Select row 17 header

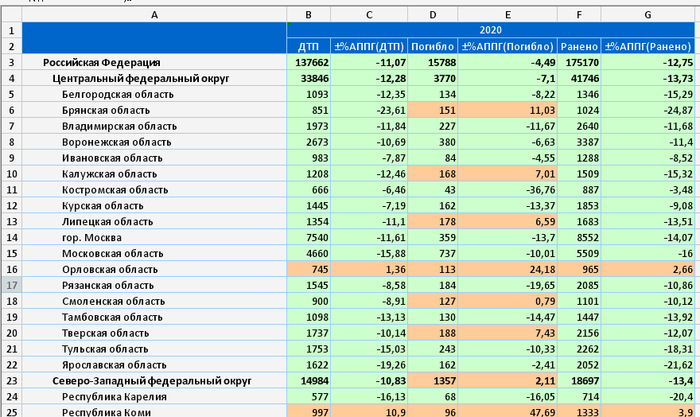(10, 285)
